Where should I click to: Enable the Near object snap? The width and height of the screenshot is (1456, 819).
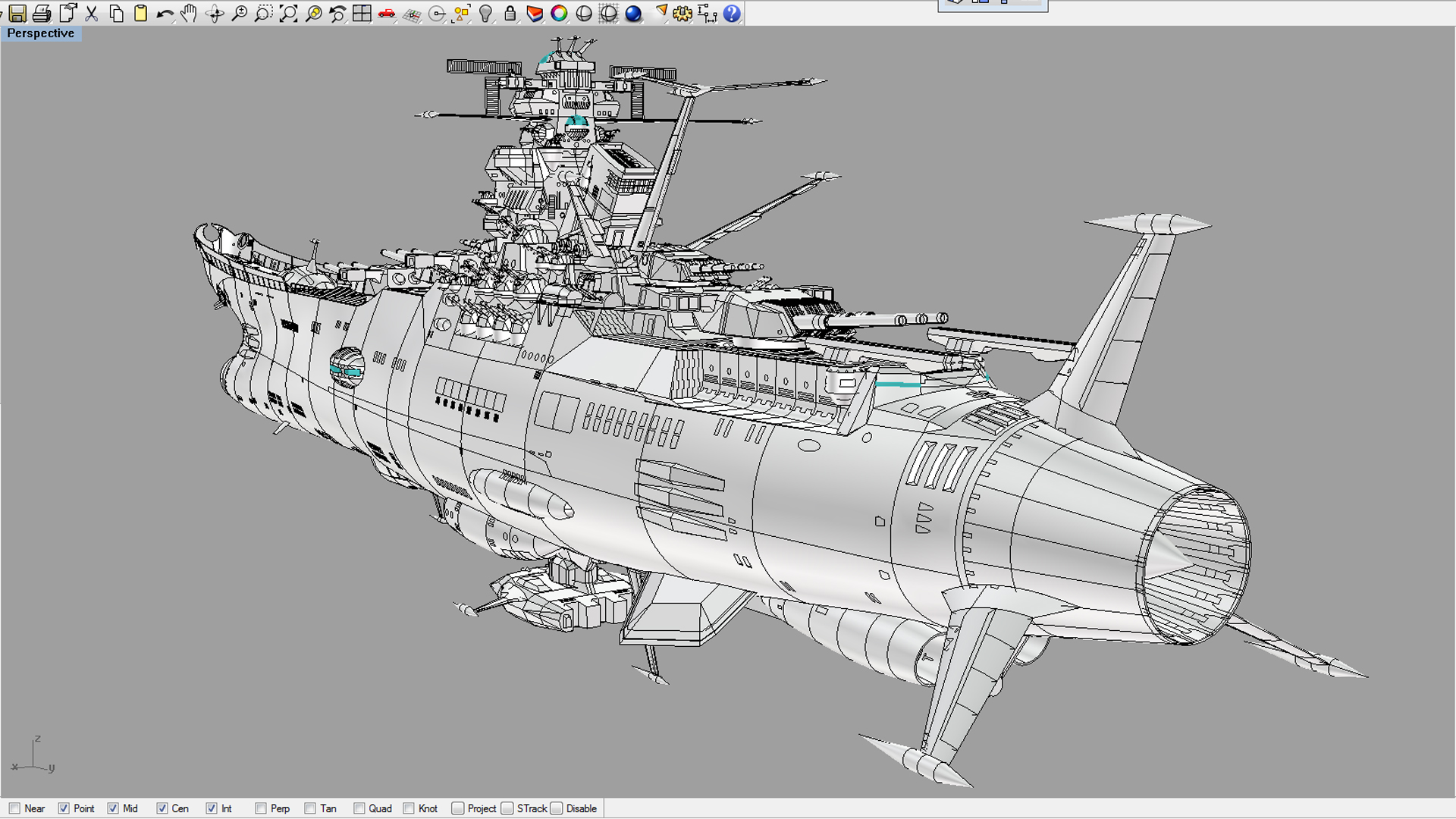[14, 808]
